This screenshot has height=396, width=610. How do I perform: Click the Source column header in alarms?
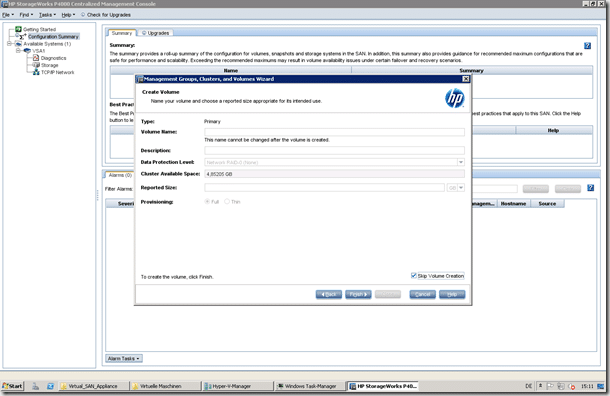click(x=547, y=203)
